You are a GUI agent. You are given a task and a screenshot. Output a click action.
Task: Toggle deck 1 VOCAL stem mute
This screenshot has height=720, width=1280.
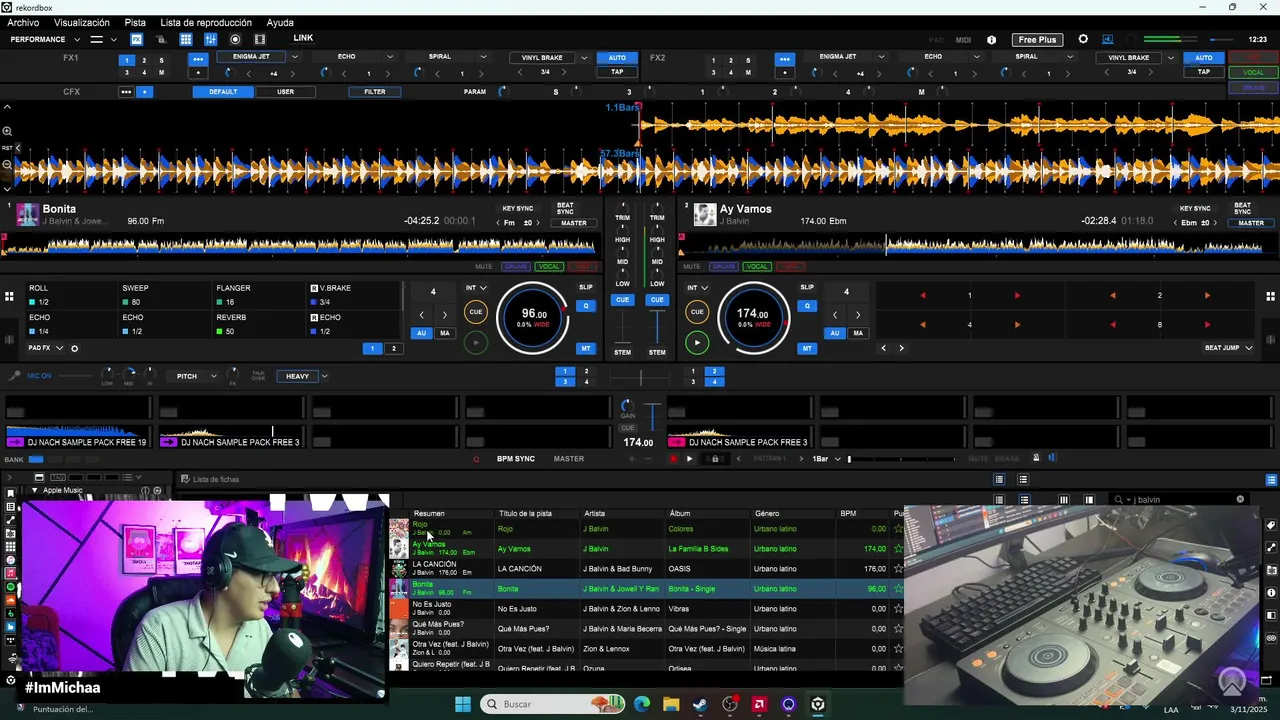549,267
